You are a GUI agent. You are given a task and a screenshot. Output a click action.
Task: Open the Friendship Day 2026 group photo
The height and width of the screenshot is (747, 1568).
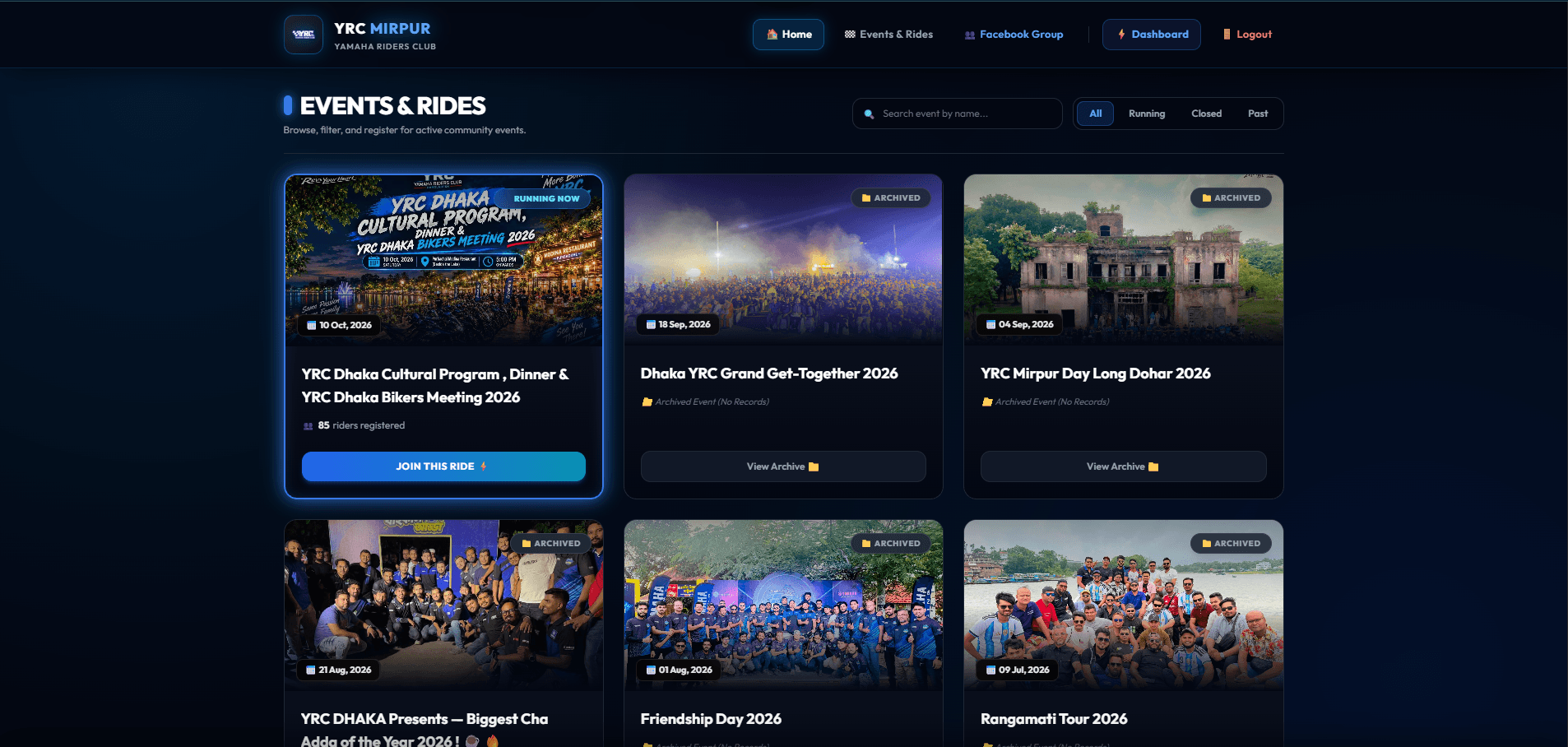click(x=783, y=605)
